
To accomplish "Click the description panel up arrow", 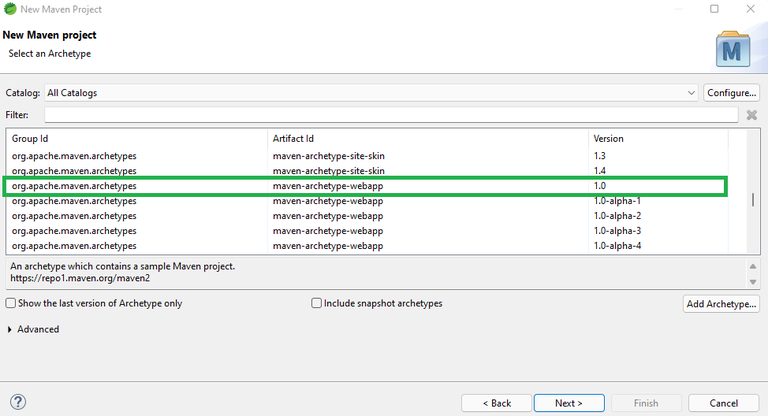I will [753, 267].
